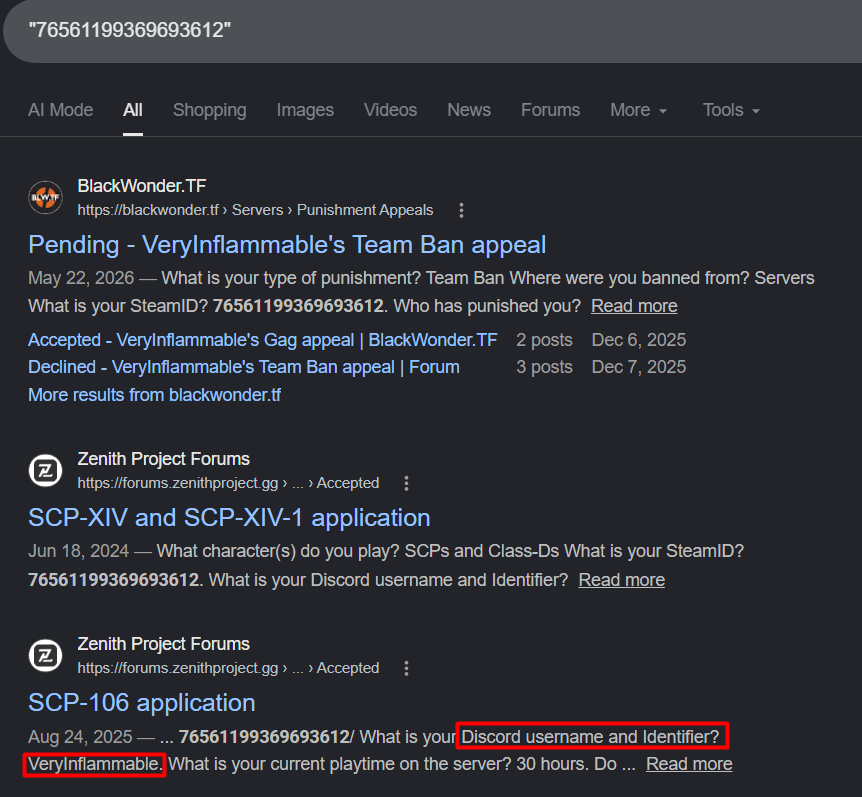
Task: Click the May 22, 2026 date text
Action: click(81, 278)
